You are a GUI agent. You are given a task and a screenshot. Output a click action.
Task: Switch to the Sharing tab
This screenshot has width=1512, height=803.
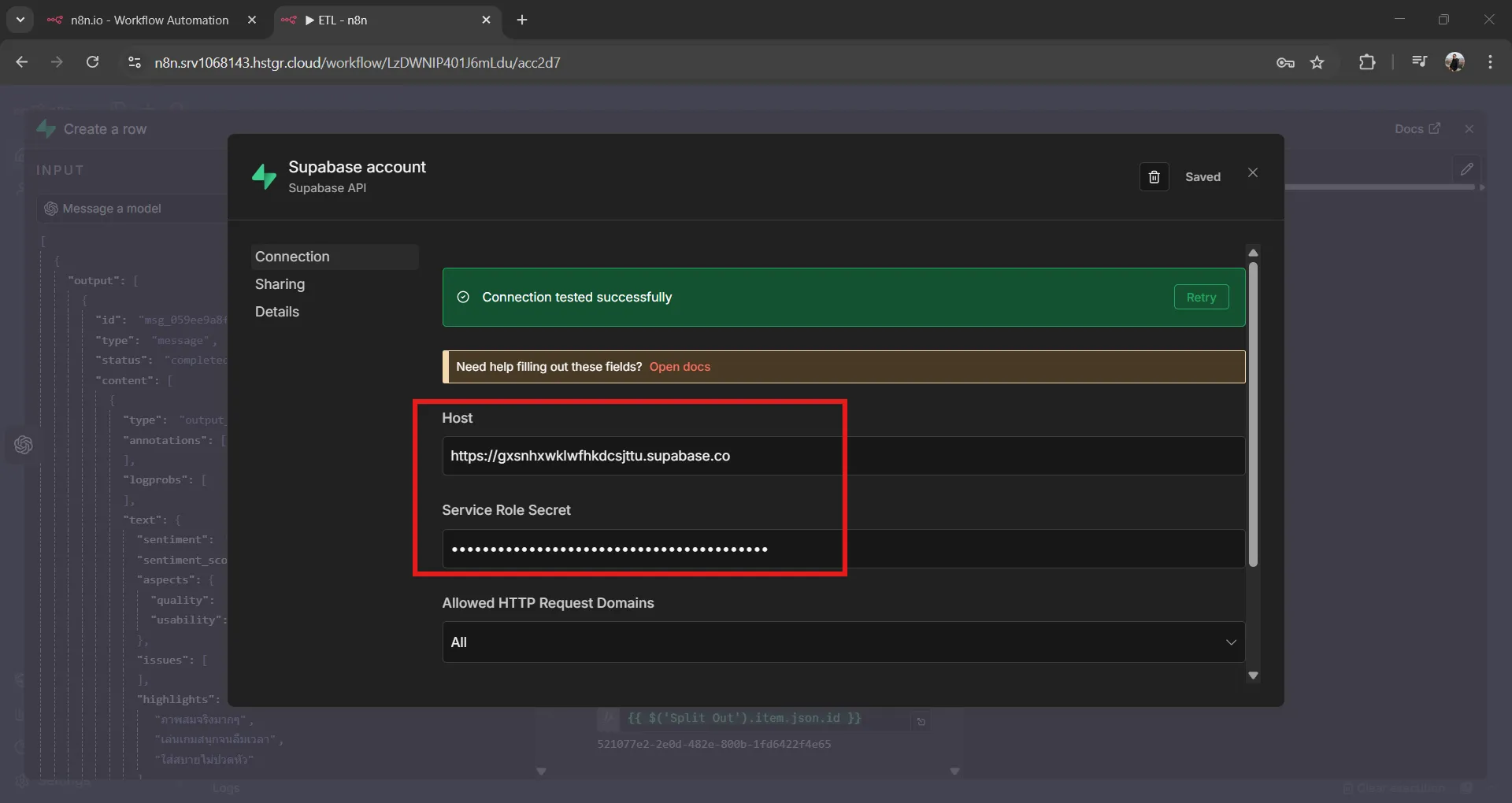pyautogui.click(x=280, y=284)
